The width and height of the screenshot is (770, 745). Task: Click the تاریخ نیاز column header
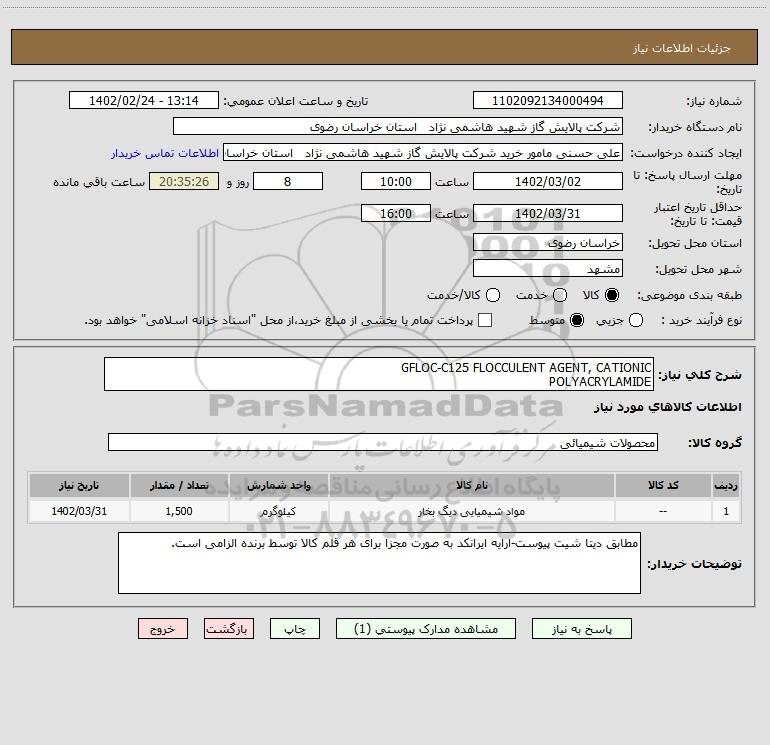(79, 485)
